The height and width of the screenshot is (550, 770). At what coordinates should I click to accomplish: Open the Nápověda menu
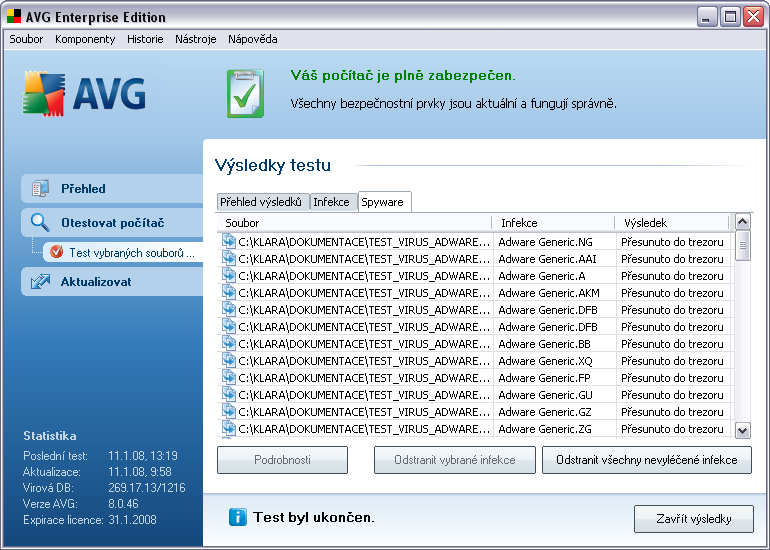click(252, 39)
